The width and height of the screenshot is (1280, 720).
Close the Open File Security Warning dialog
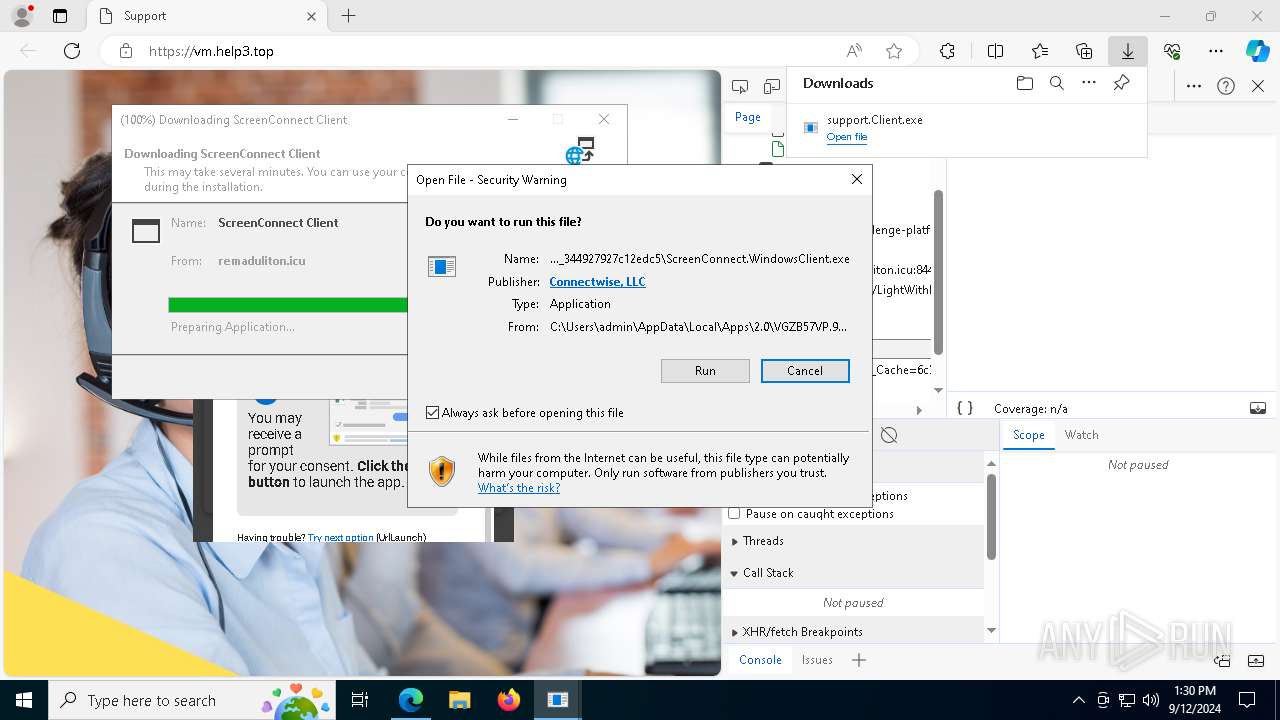point(856,179)
